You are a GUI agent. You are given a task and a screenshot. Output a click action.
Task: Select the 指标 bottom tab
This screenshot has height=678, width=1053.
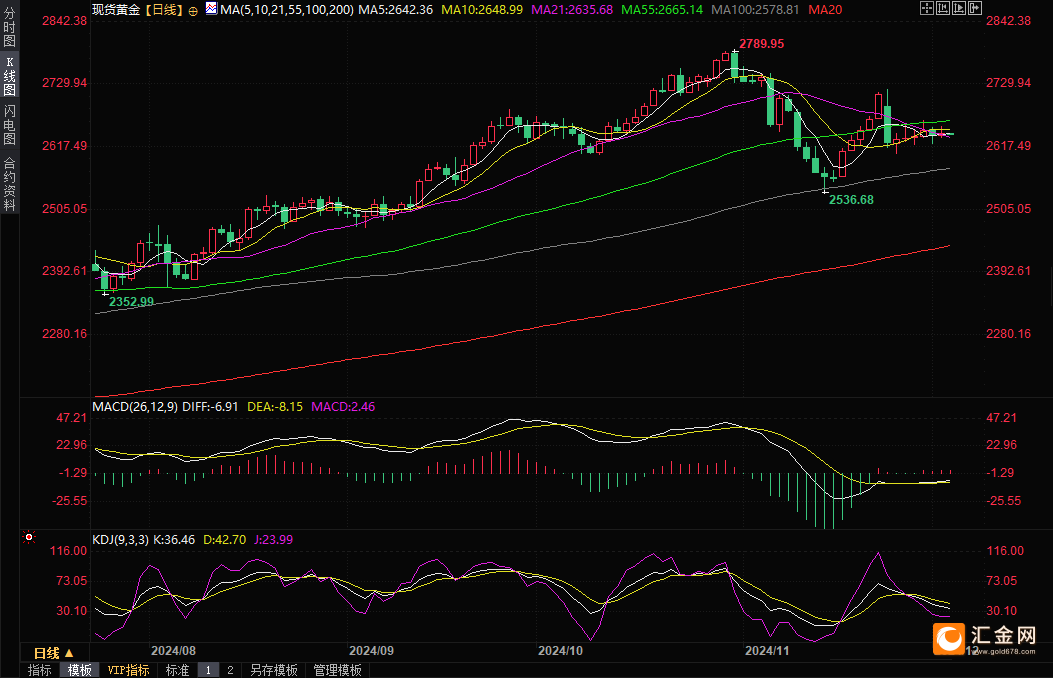40,670
